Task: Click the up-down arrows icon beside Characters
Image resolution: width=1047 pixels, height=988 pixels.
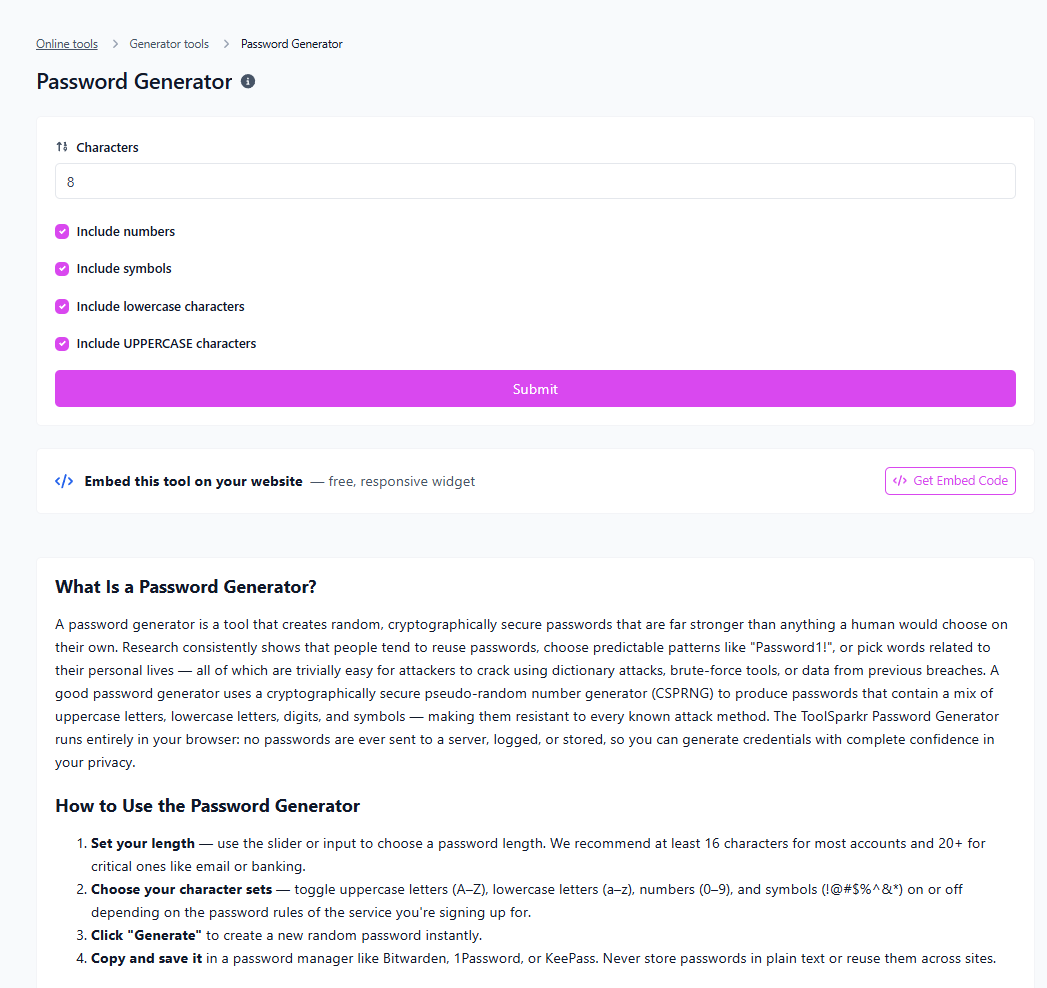Action: point(62,147)
